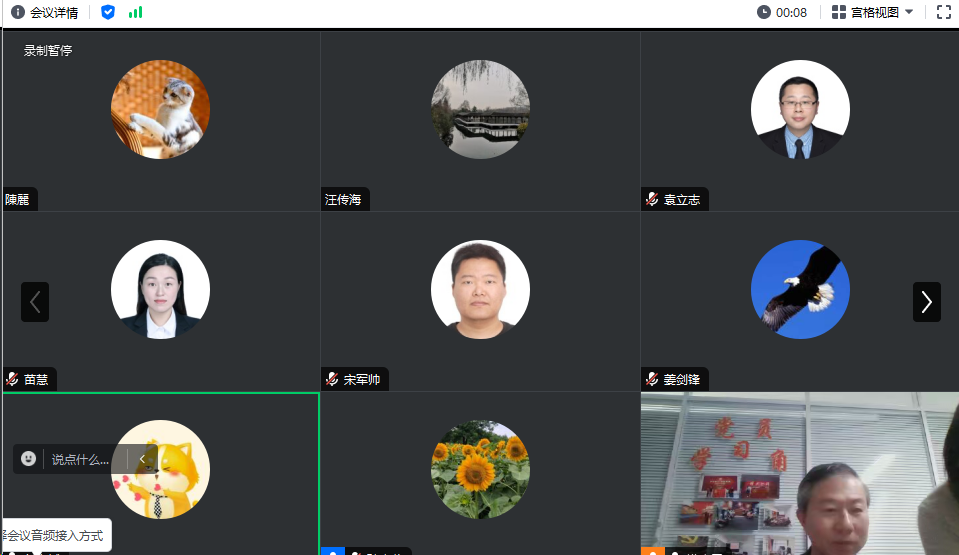Select the live video tile with 党员学习角 wall
Viewport: 959px width, 555px height.
pos(799,474)
